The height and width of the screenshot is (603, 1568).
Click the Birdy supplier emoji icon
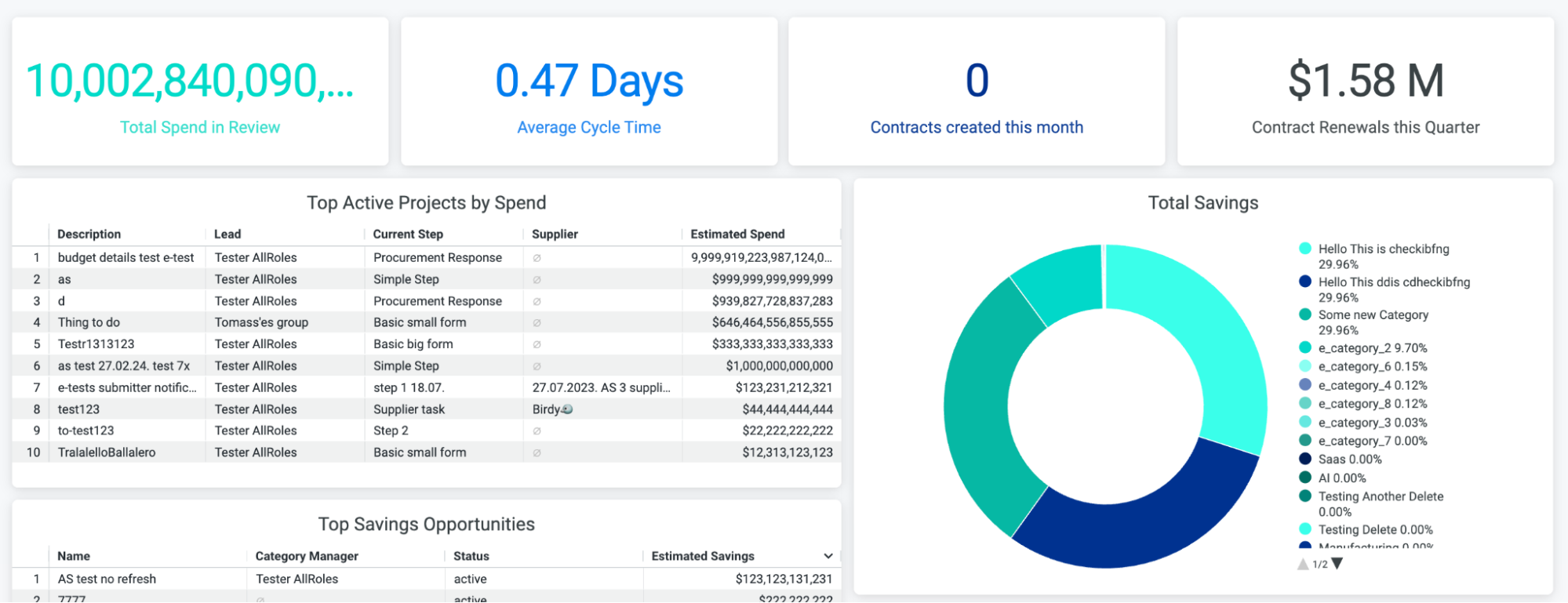coord(567,409)
